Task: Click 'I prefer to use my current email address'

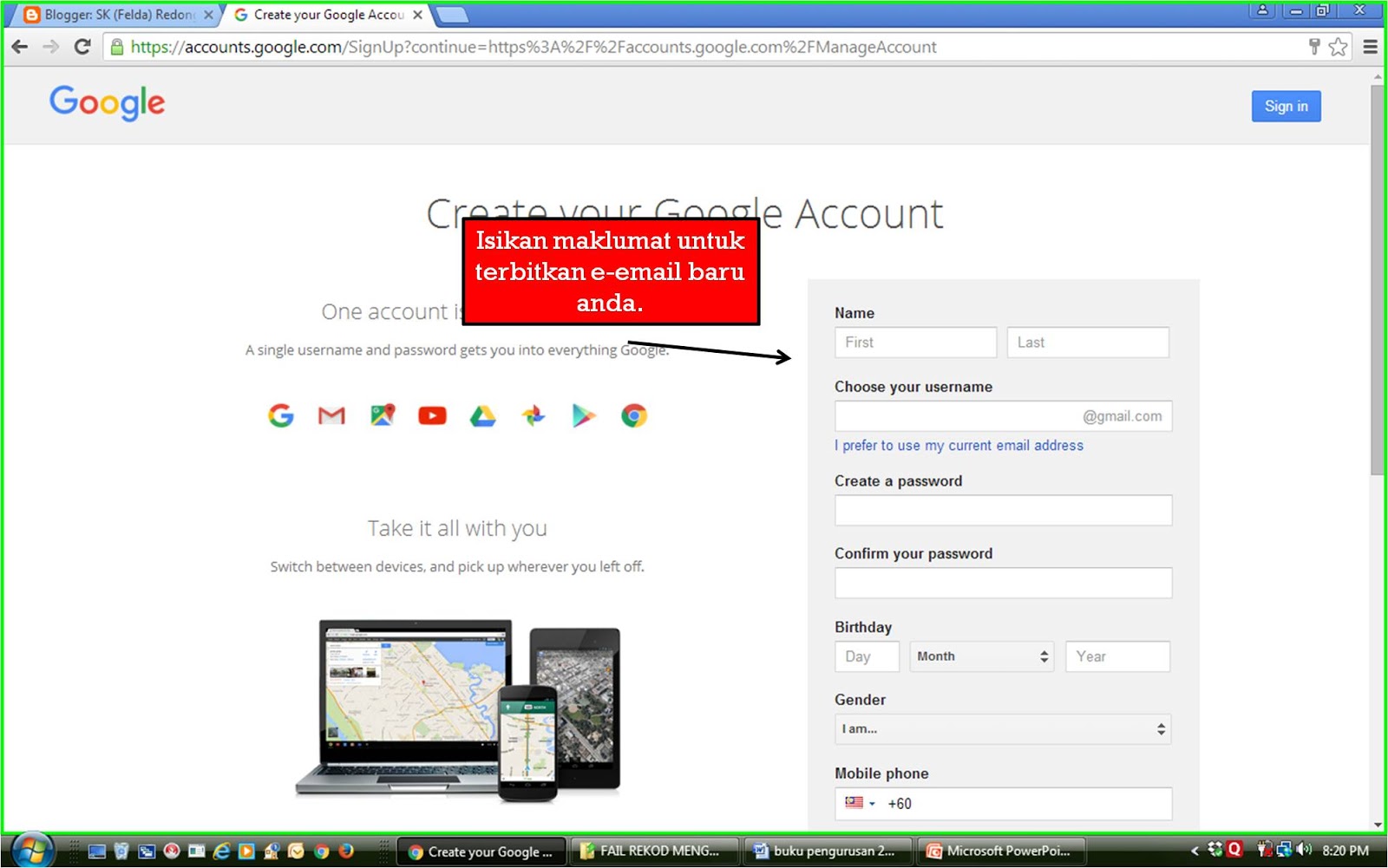Action: (959, 445)
